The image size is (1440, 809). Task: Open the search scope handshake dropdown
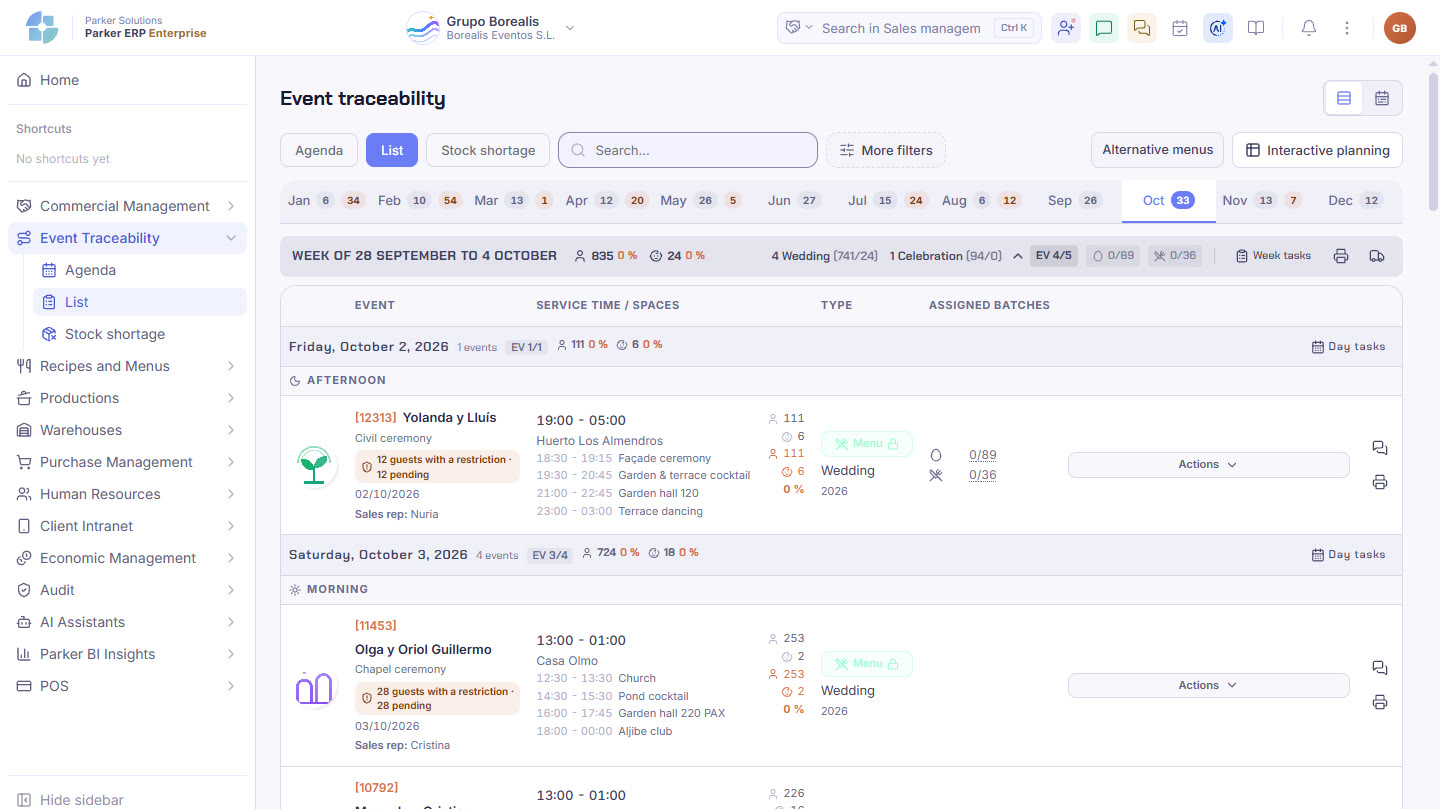(x=799, y=28)
